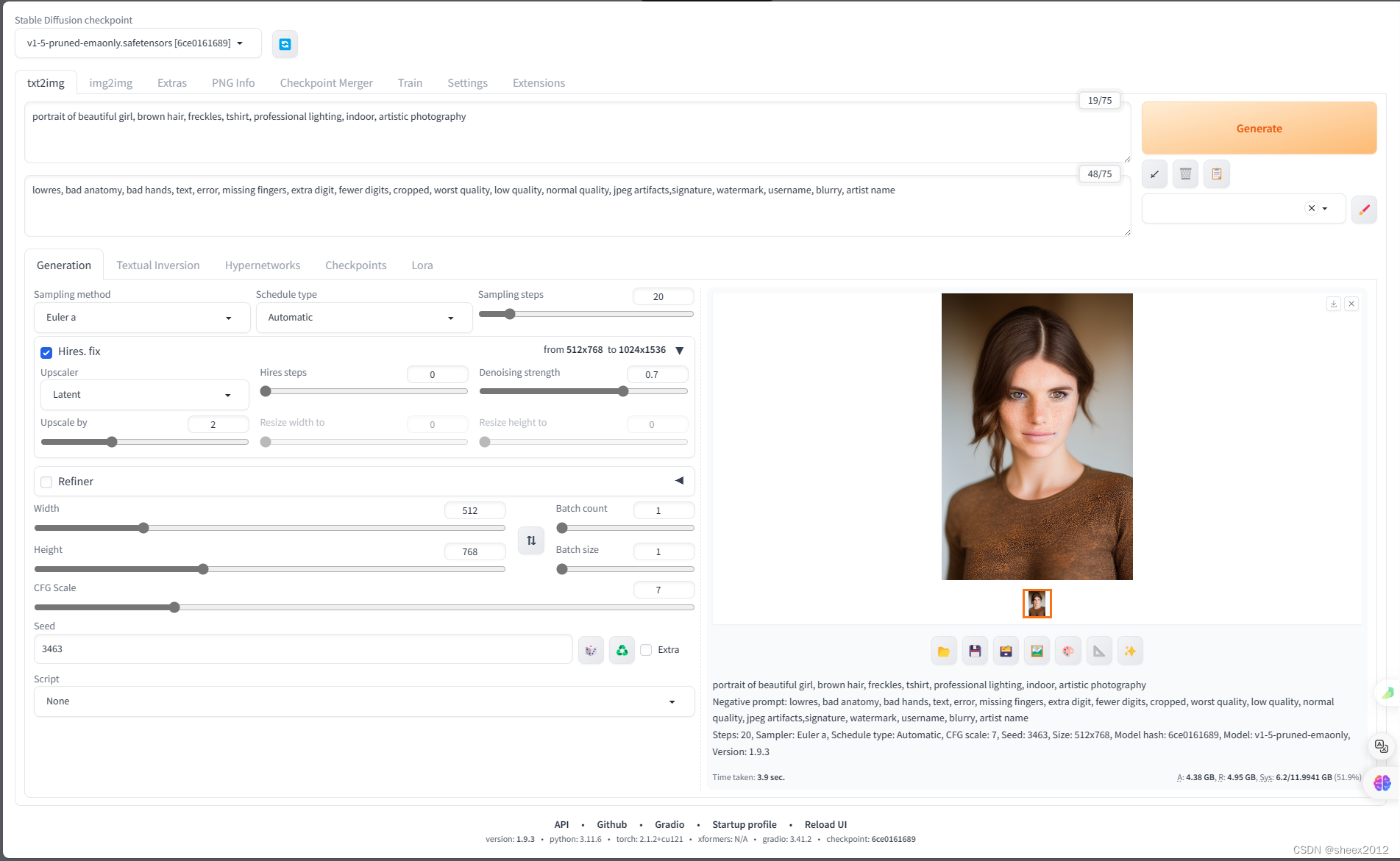Send image to inpaint with palette icon
The width and height of the screenshot is (1400, 861).
(1067, 651)
